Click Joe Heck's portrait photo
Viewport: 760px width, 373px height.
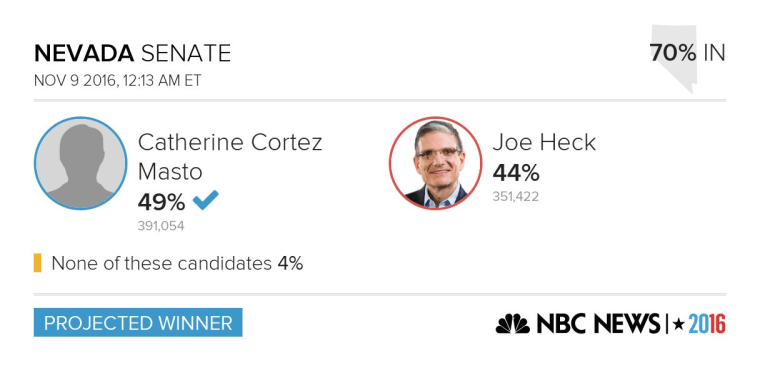coord(435,163)
